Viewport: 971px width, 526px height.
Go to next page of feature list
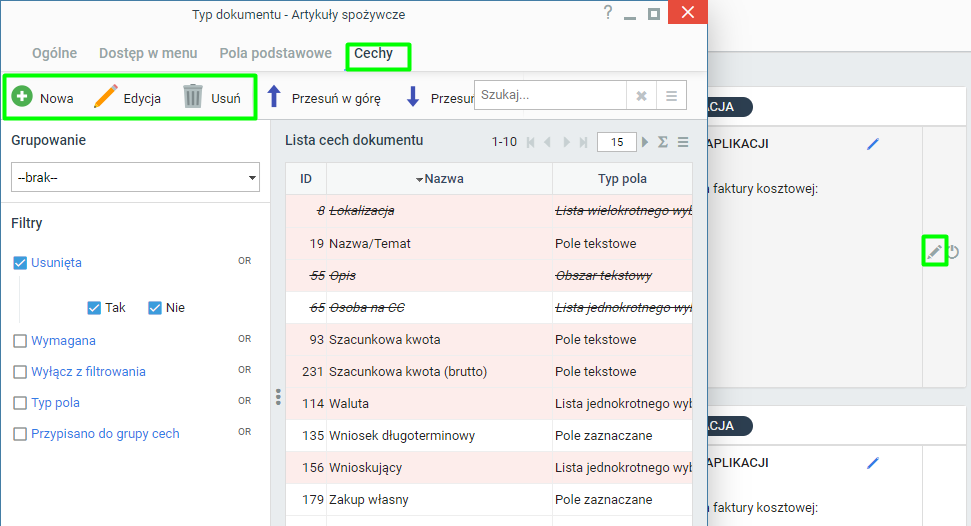pos(566,142)
